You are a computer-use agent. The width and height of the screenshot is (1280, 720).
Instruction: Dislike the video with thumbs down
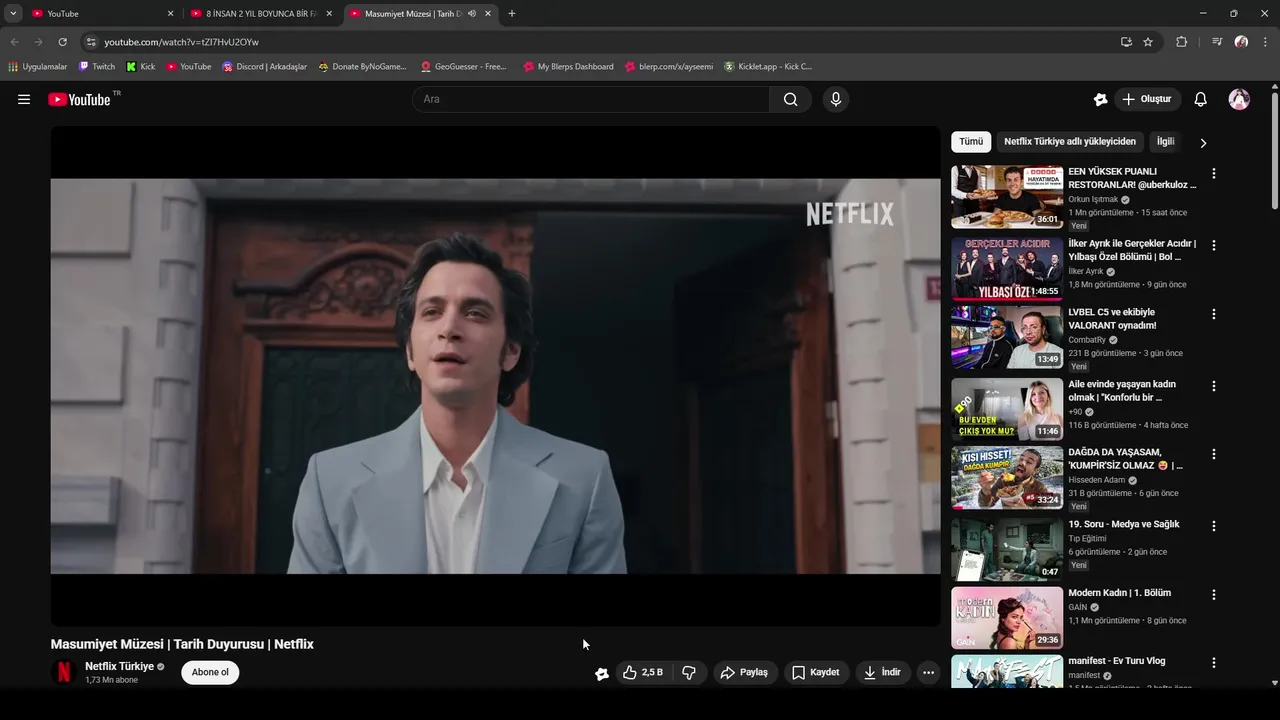688,673
